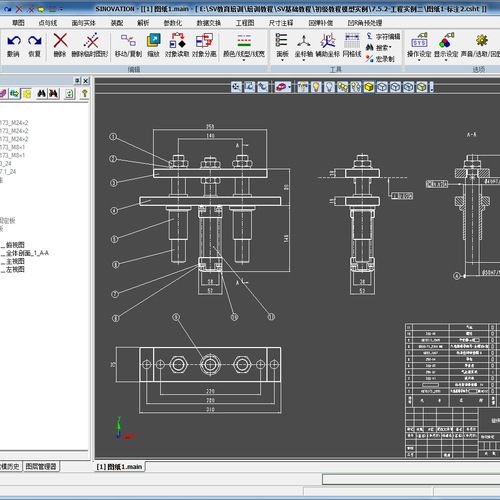Toggle the yellow shaded cube display mode
This screenshot has height=500, width=500.
pyautogui.click(x=369, y=87)
